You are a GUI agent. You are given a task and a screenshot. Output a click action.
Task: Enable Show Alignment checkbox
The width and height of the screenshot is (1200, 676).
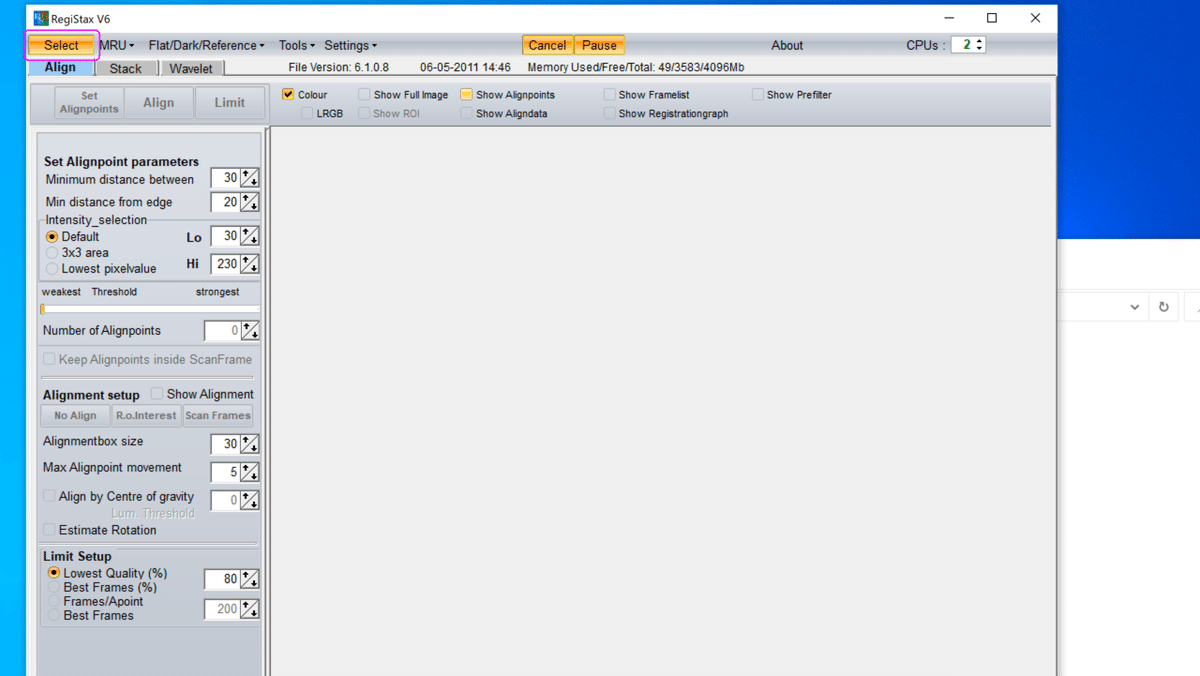point(157,394)
